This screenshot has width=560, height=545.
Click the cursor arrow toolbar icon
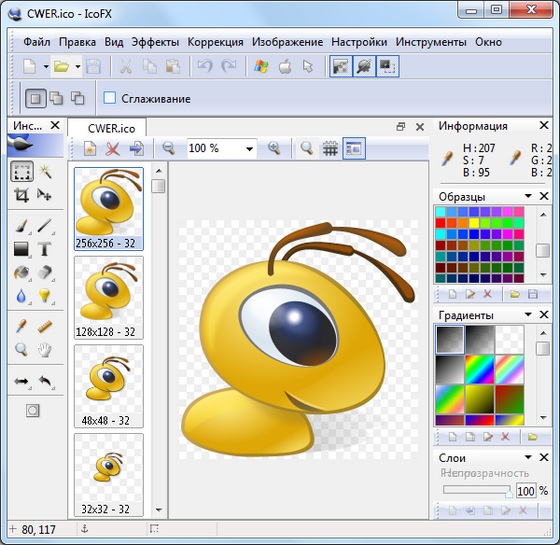(308, 66)
